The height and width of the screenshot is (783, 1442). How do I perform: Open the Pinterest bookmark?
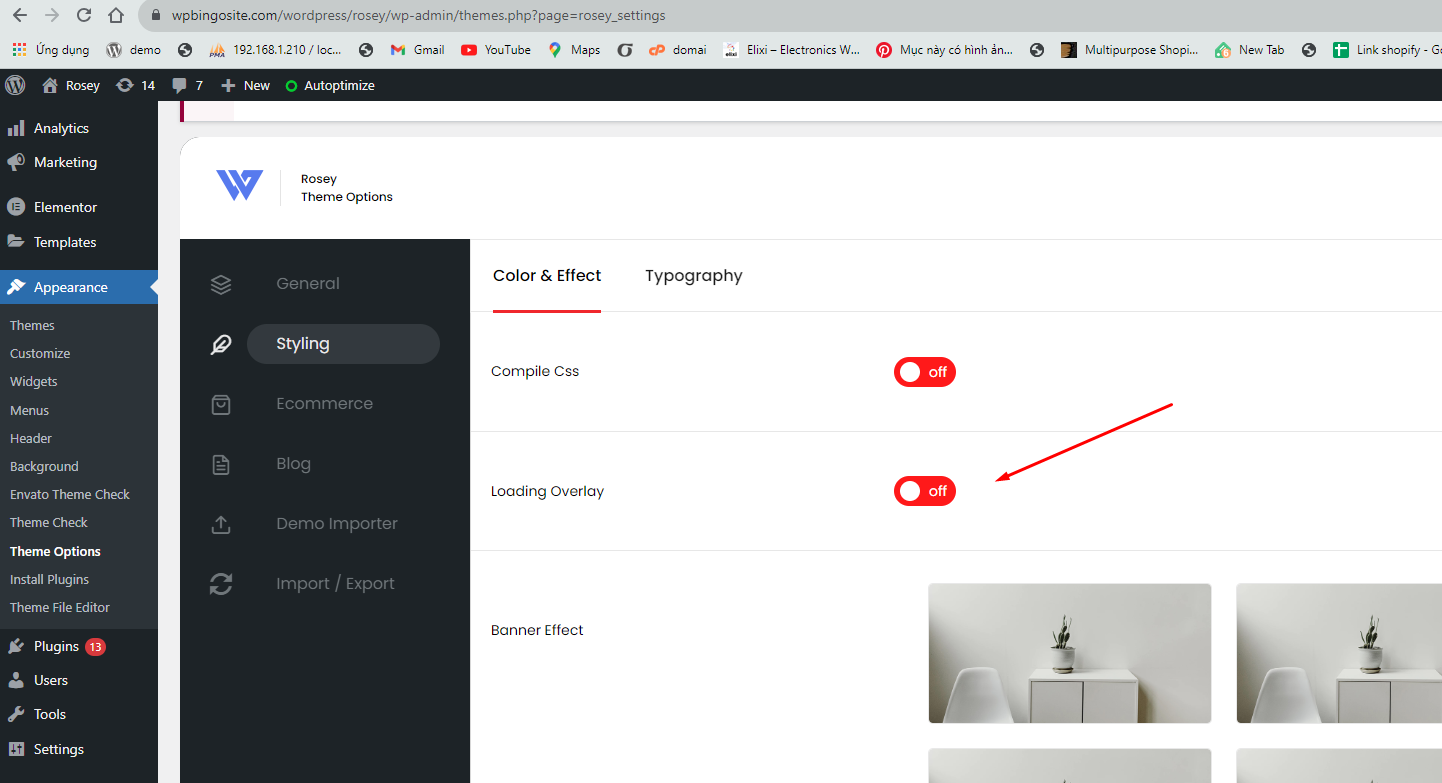tap(944, 49)
